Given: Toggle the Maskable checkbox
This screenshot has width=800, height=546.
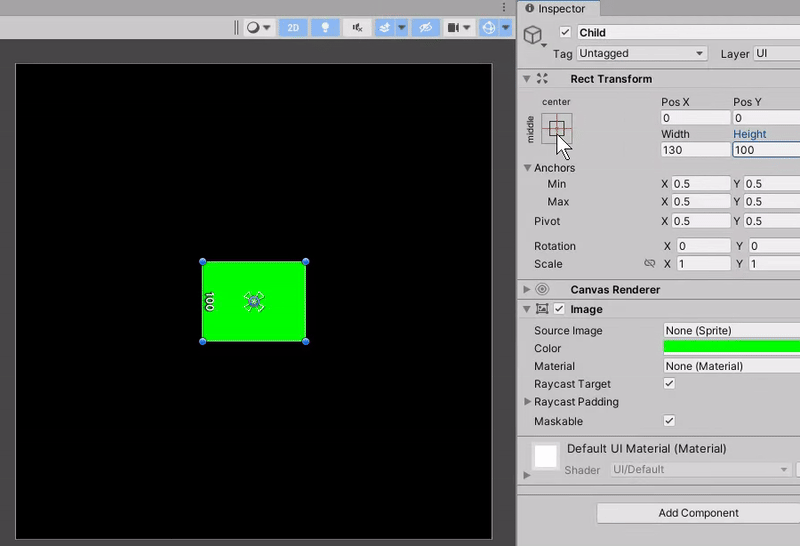Looking at the screenshot, I should 669,420.
